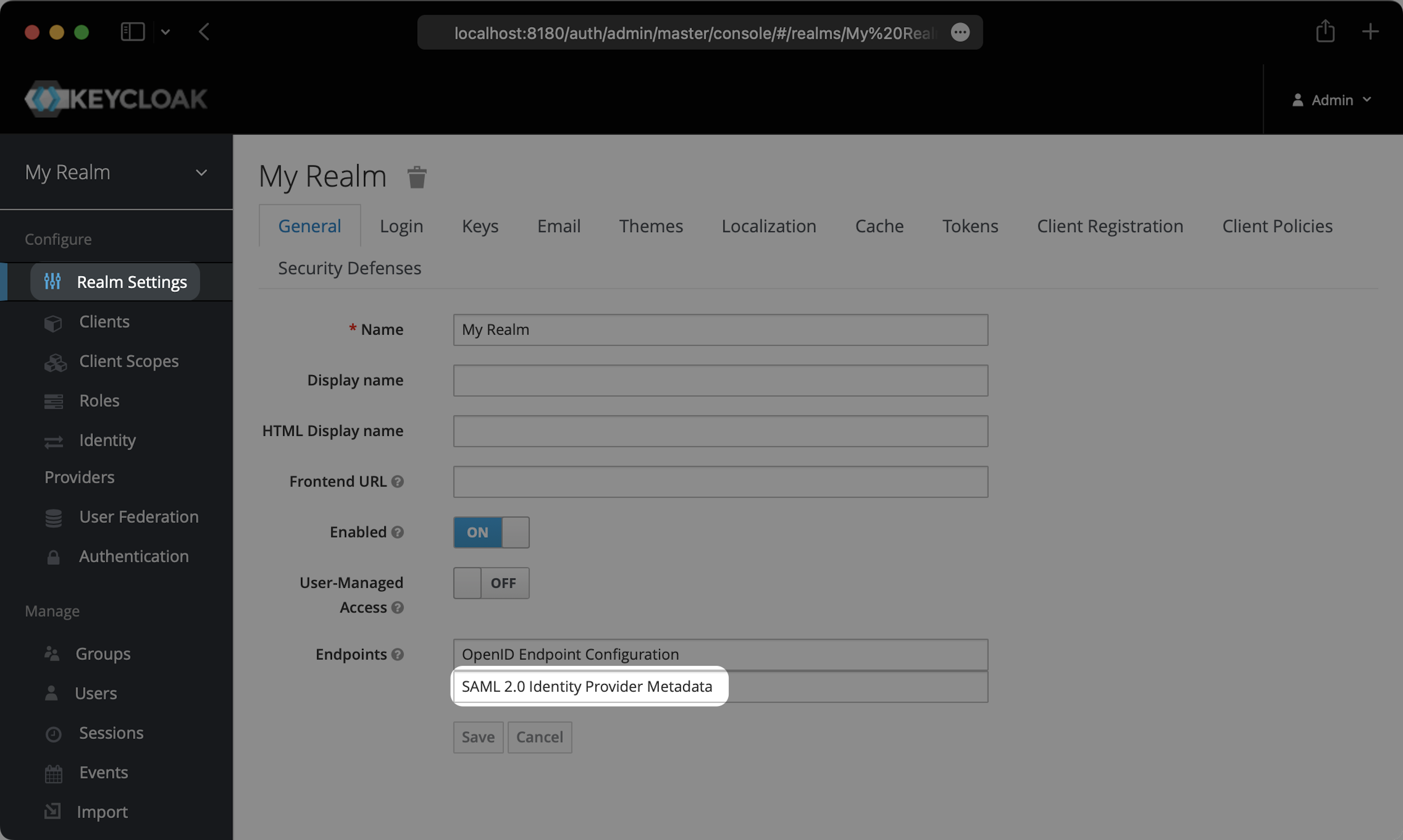Image resolution: width=1403 pixels, height=840 pixels.
Task: Click the trash icon beside My Realm title
Action: click(417, 177)
